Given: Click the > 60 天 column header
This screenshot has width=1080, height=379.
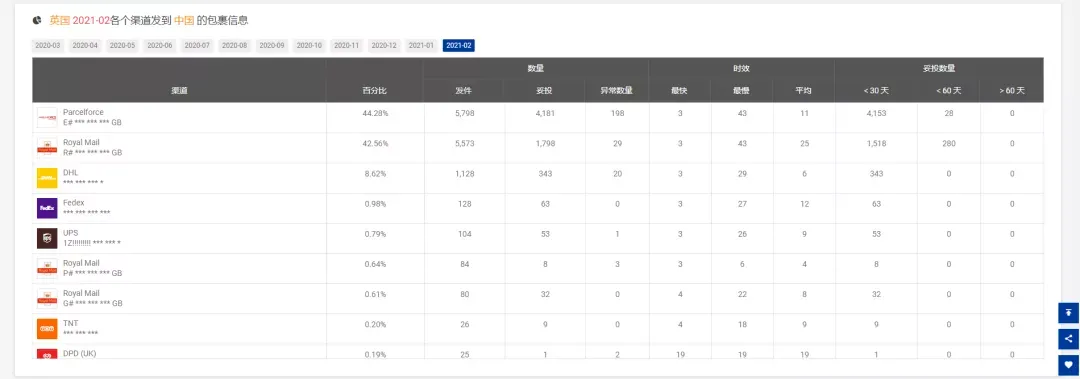Looking at the screenshot, I should (1012, 90).
